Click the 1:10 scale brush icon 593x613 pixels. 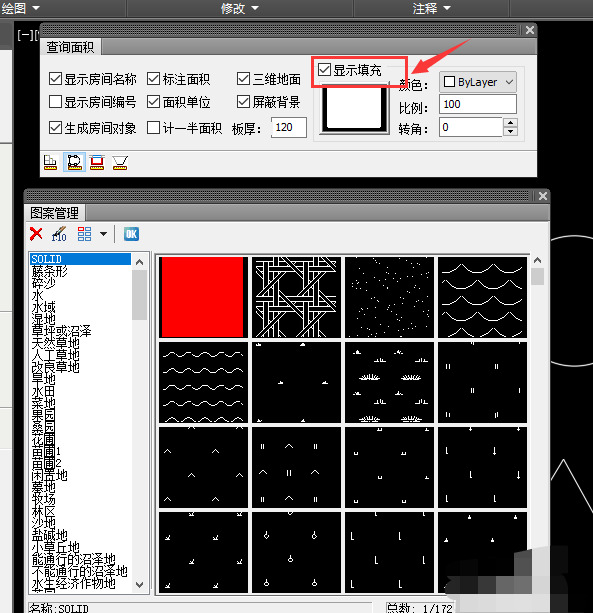point(59,234)
